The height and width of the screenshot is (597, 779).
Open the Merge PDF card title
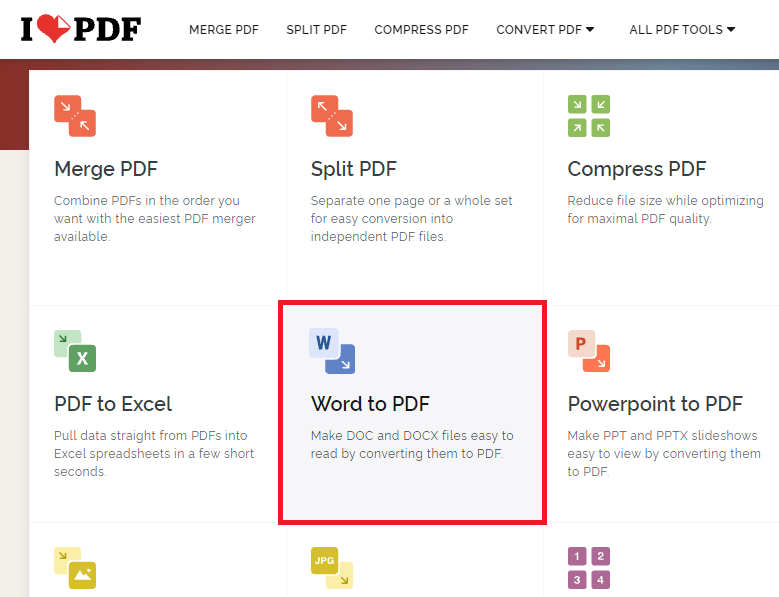106,169
